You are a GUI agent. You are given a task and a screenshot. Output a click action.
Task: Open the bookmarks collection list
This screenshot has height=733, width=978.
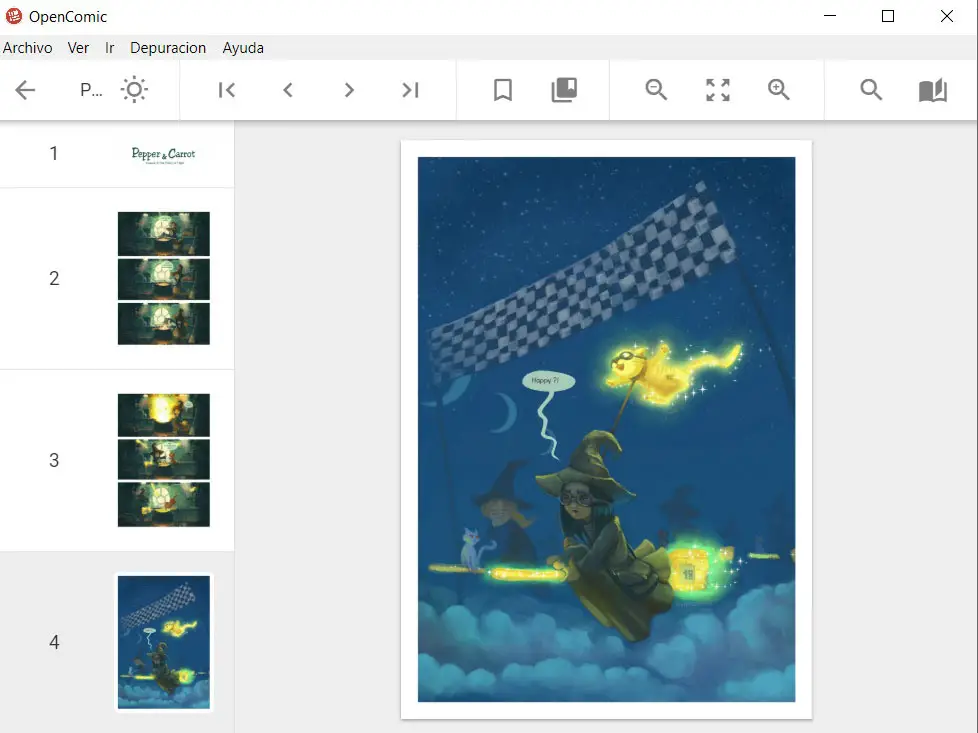click(564, 90)
